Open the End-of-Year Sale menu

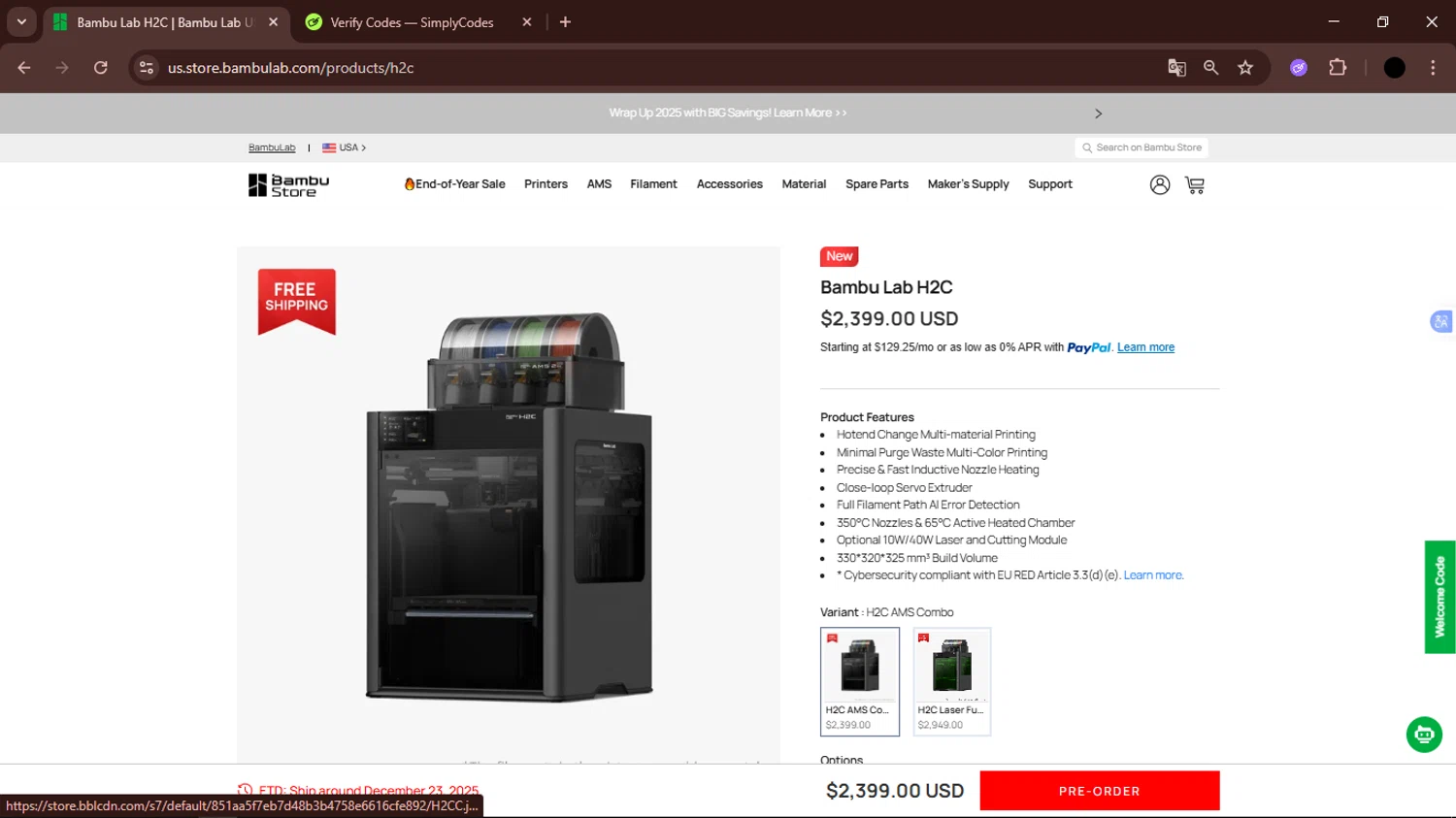click(x=454, y=184)
